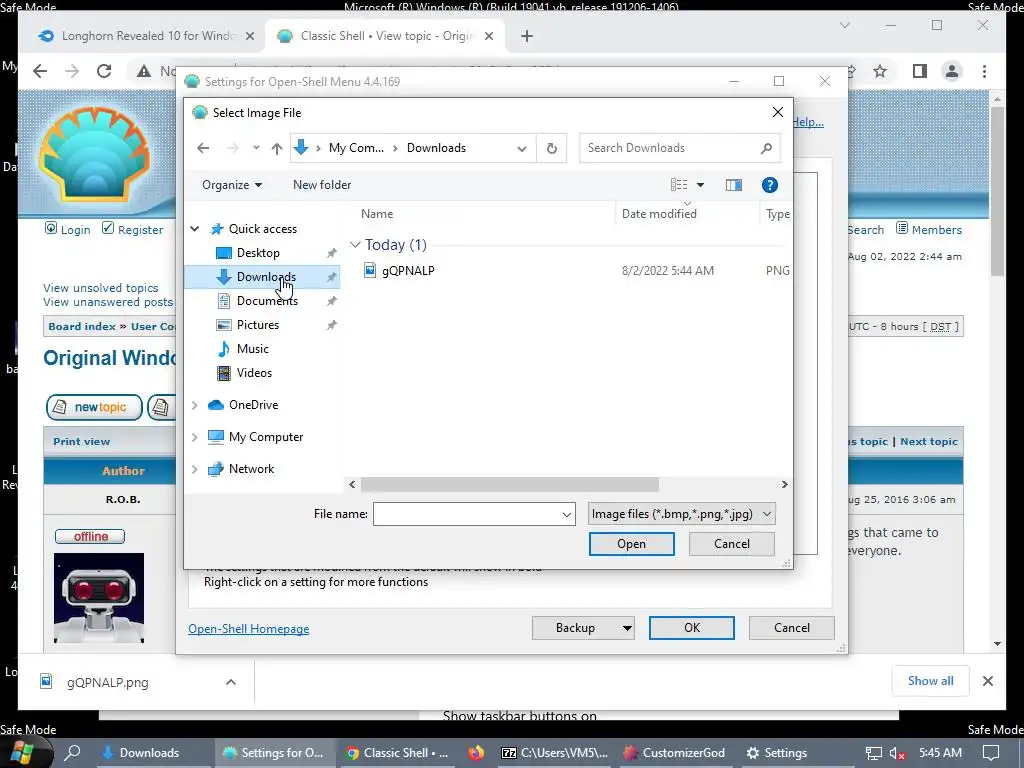Open the Image files type dropdown
Screen dimensions: 1024x768
point(681,514)
